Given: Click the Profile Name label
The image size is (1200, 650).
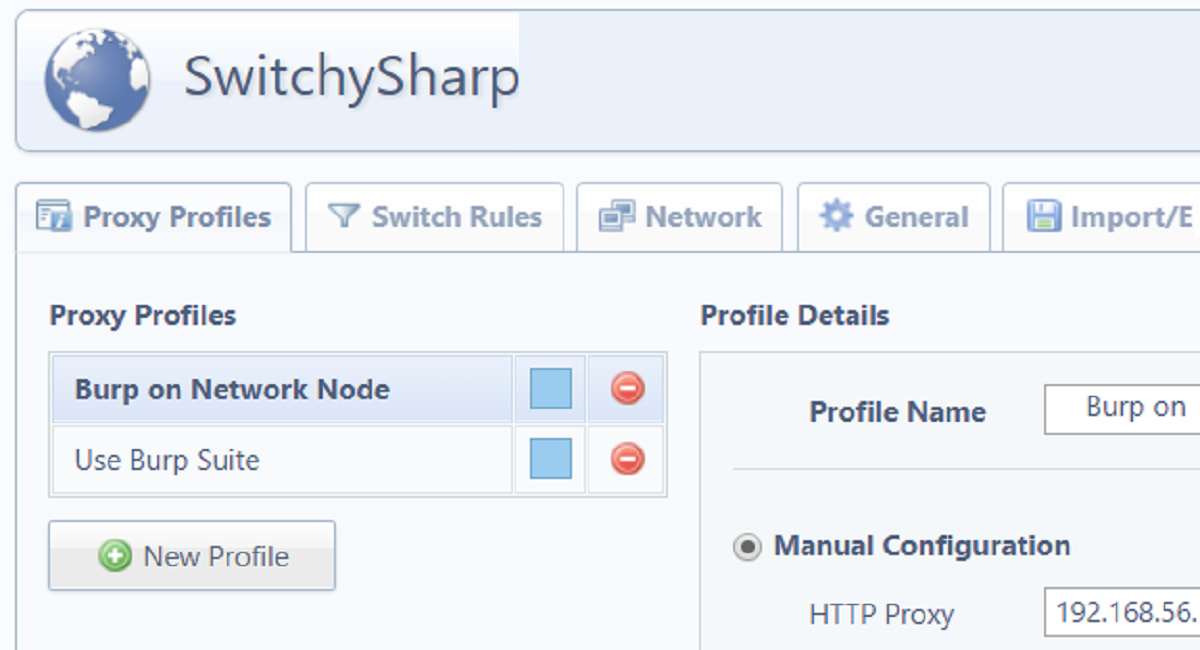Looking at the screenshot, I should pyautogui.click(x=898, y=412).
